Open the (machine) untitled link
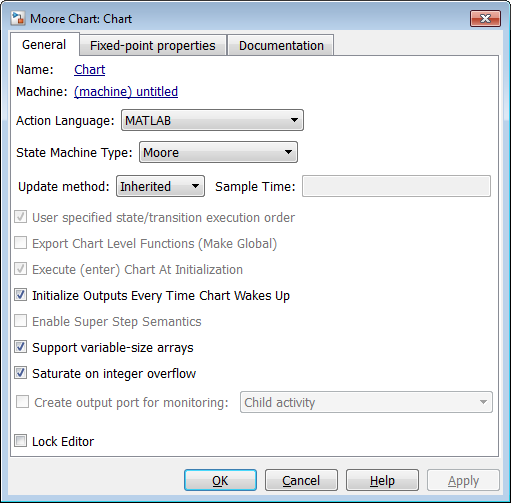Viewport: 511px width, 503px height. point(126,91)
